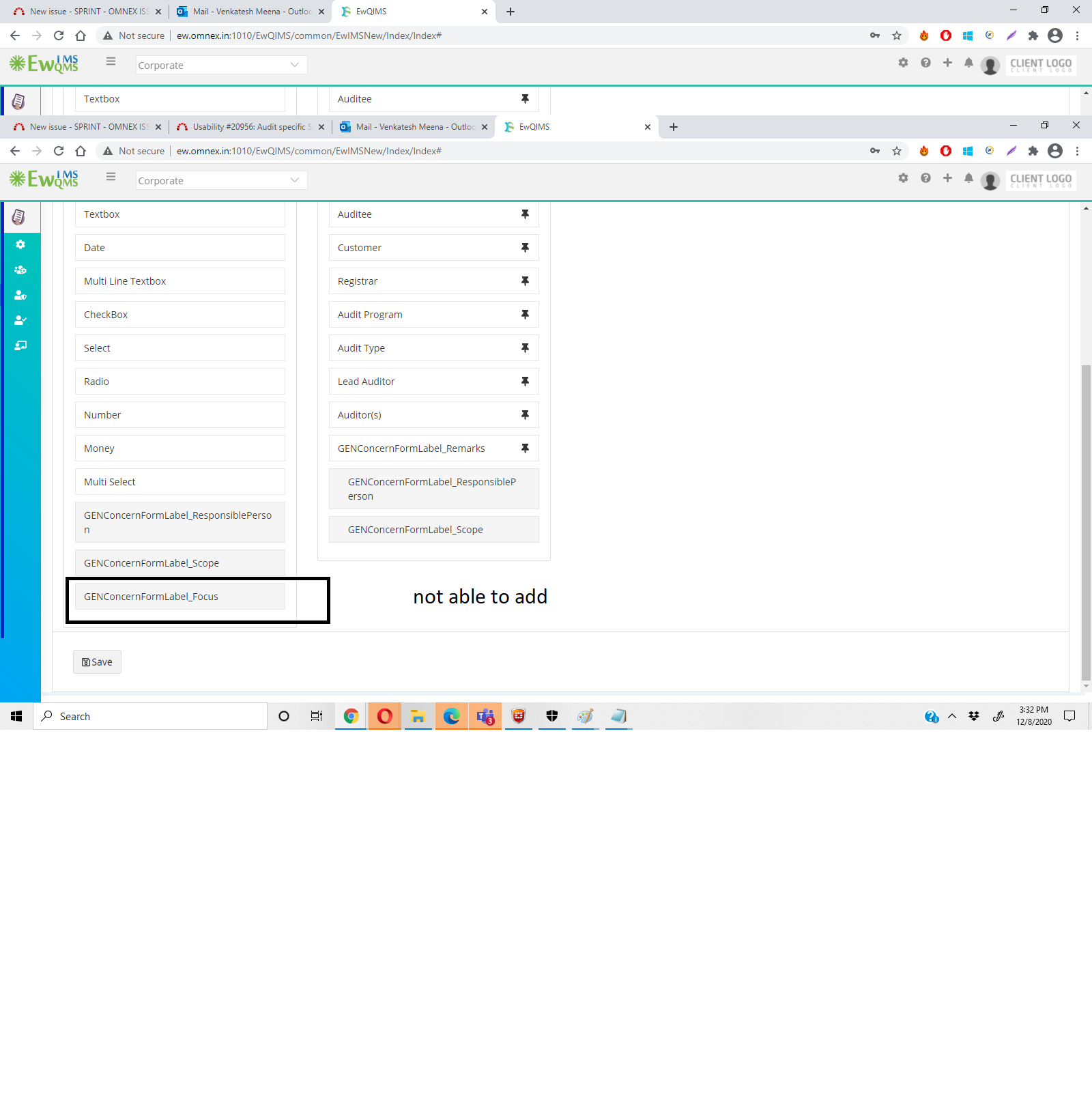Click the pin icon beside Registrar
1092x1099 pixels.
click(x=525, y=281)
